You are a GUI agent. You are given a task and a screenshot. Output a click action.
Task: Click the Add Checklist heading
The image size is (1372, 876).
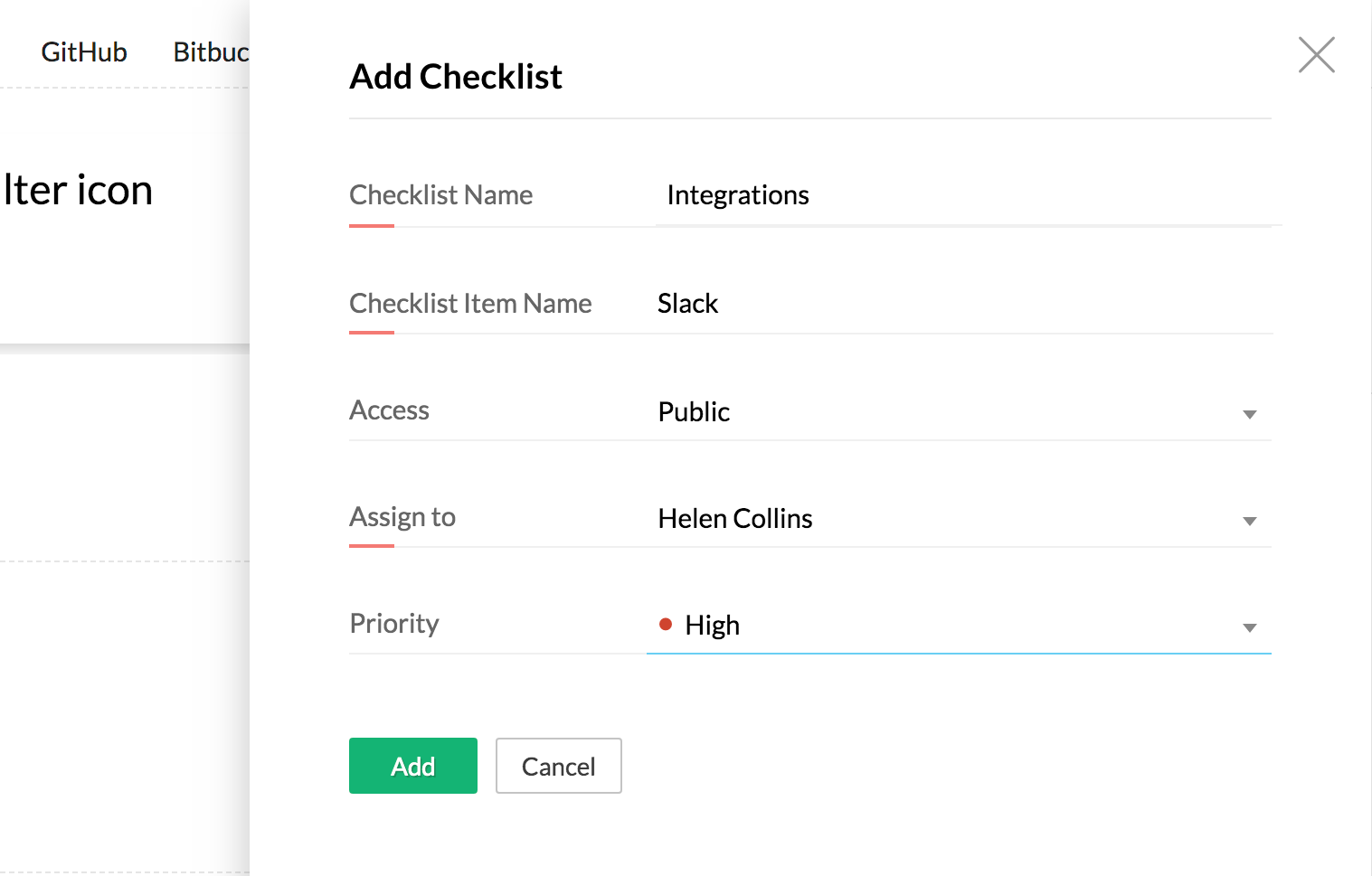point(456,77)
